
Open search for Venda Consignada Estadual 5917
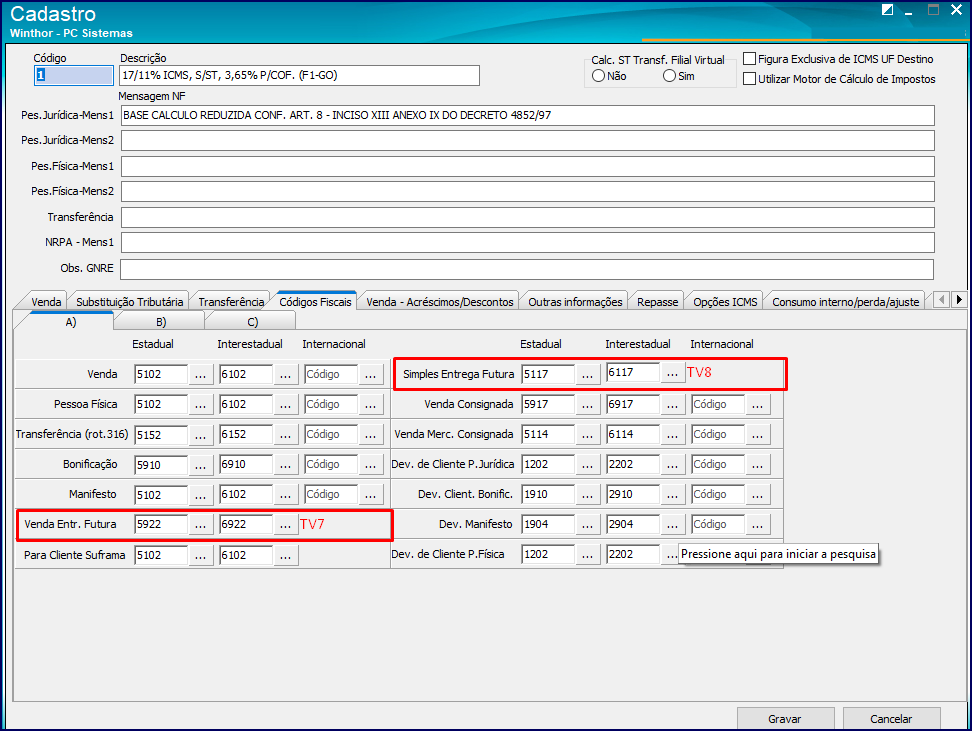tap(587, 404)
